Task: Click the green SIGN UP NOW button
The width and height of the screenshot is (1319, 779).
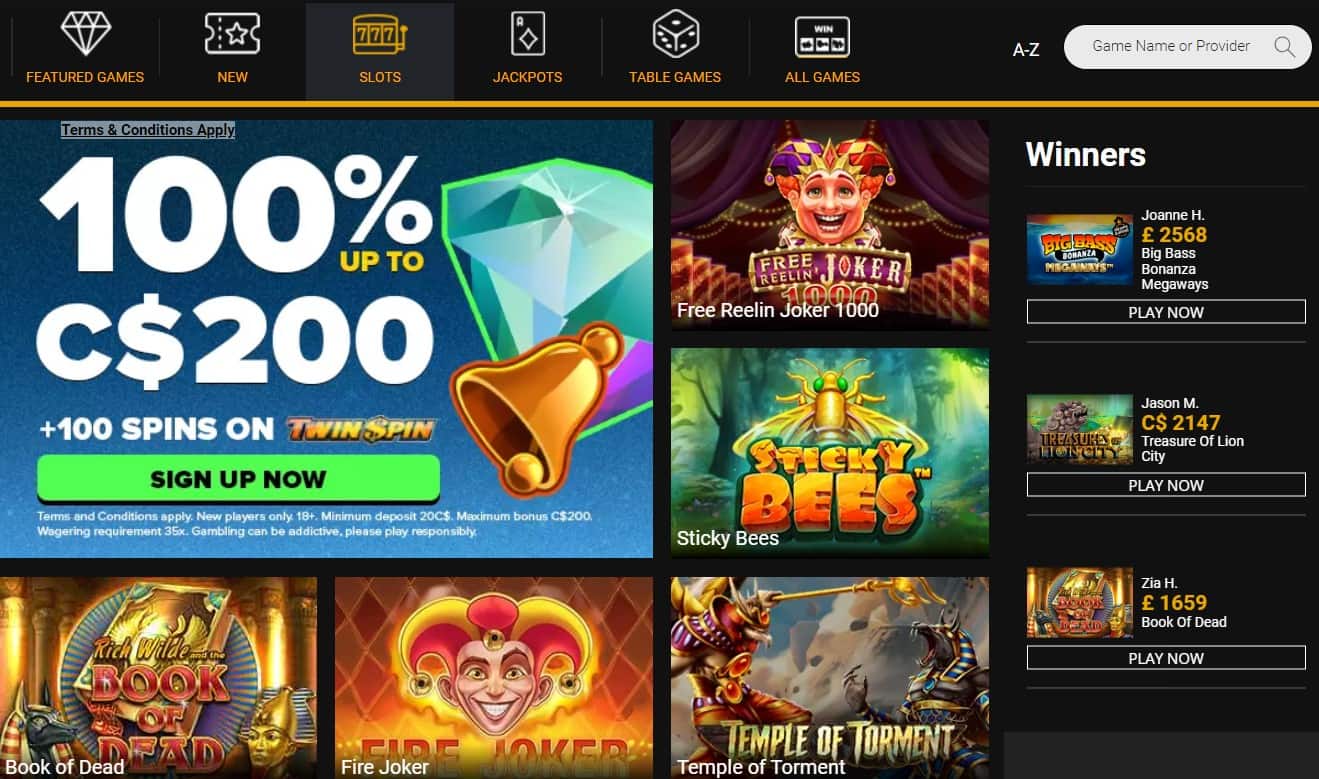Action: coord(238,478)
